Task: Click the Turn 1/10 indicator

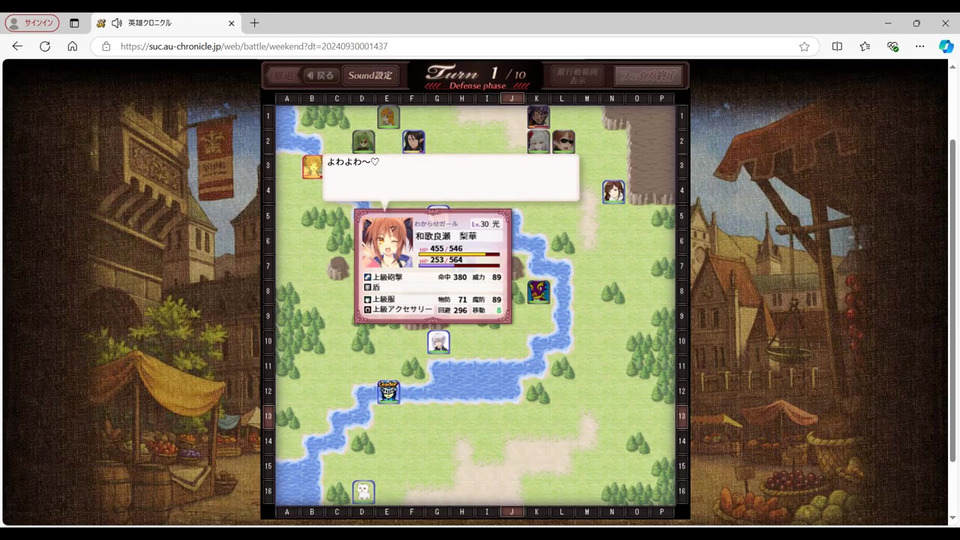Action: pyautogui.click(x=478, y=77)
